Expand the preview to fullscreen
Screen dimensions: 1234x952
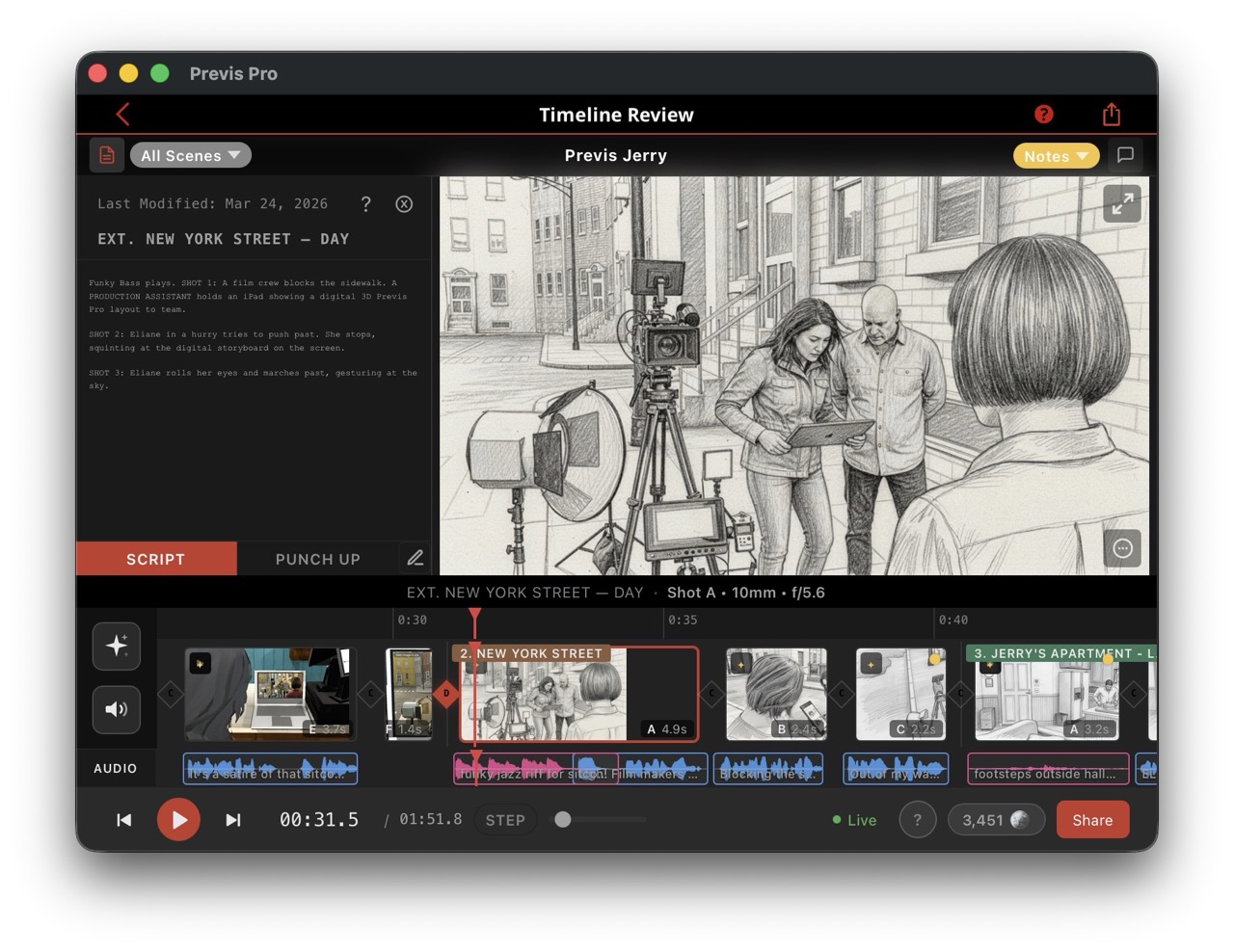(1121, 203)
